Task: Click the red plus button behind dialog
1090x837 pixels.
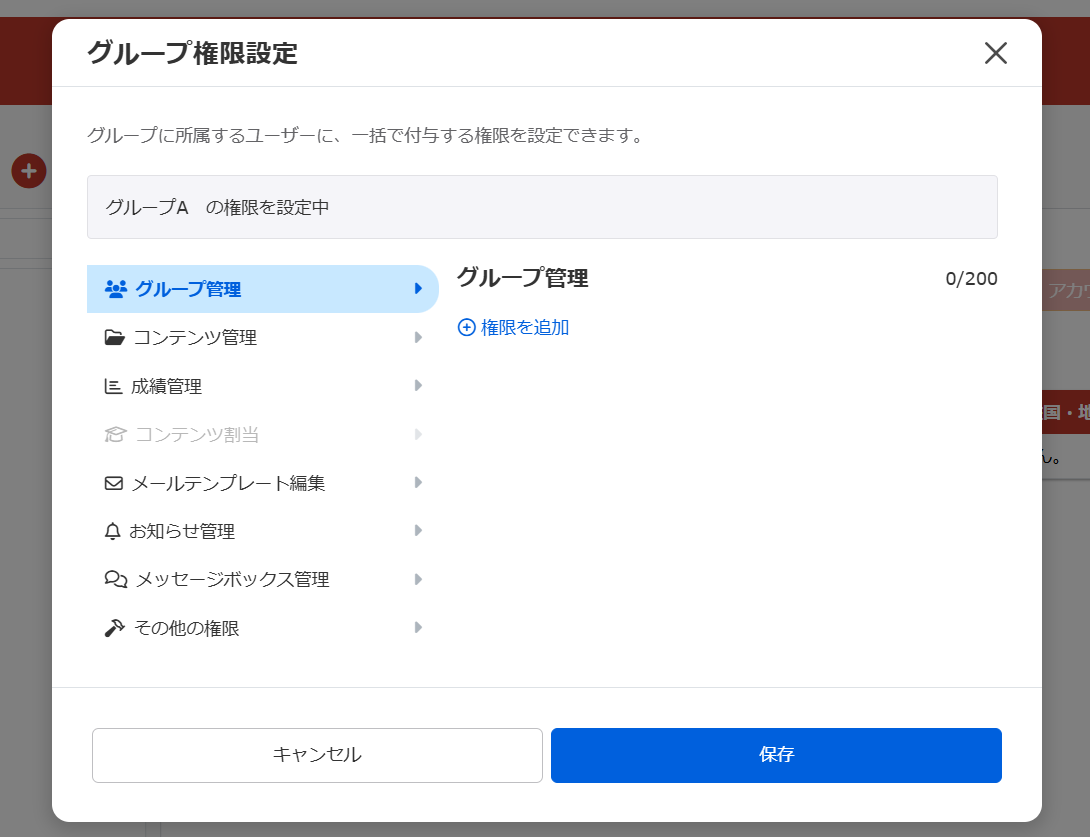Action: coord(29,171)
